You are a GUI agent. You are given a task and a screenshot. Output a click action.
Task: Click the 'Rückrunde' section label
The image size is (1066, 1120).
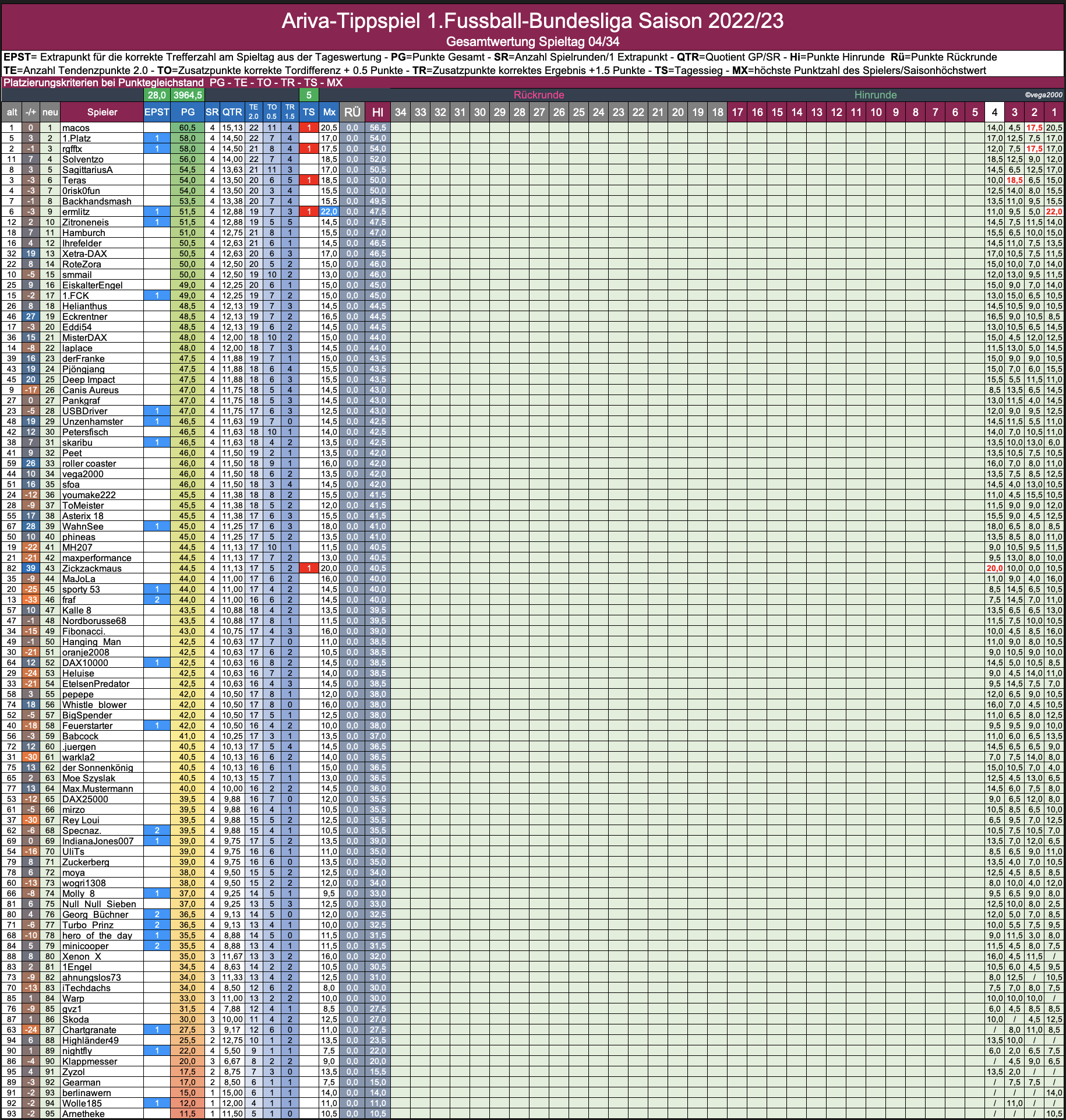coord(539,95)
